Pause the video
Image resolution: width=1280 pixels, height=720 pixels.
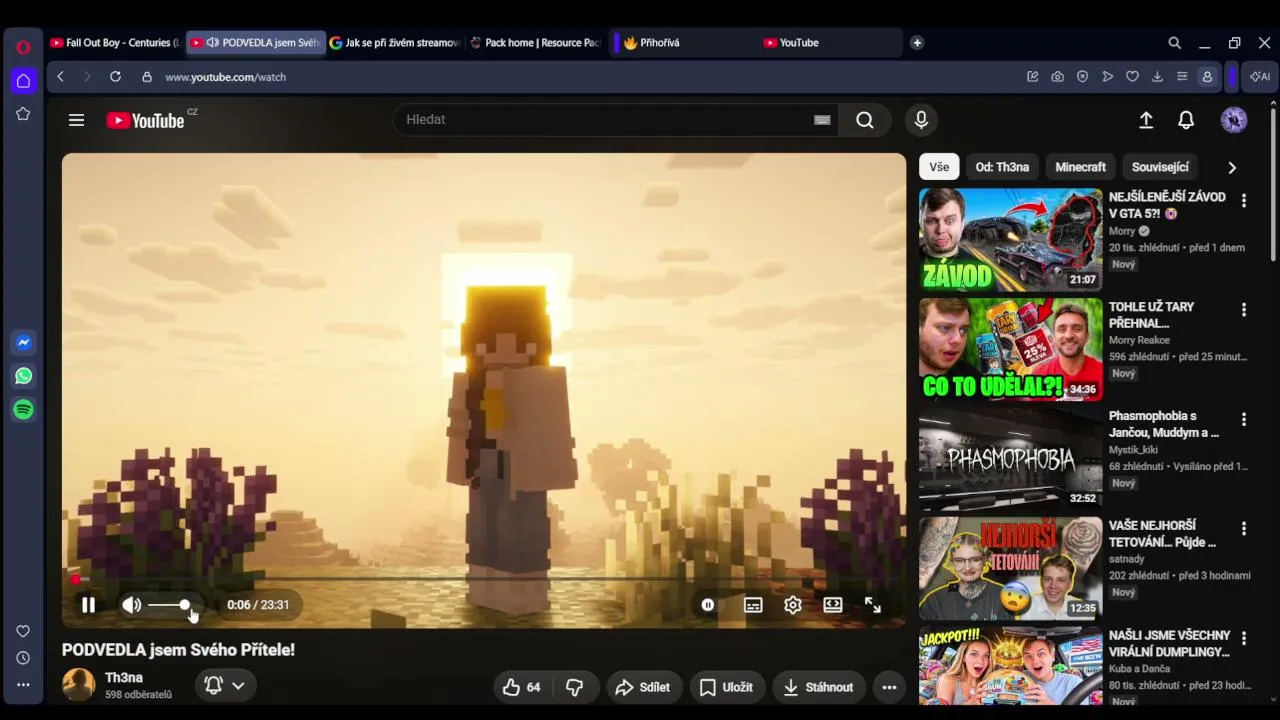[88, 605]
